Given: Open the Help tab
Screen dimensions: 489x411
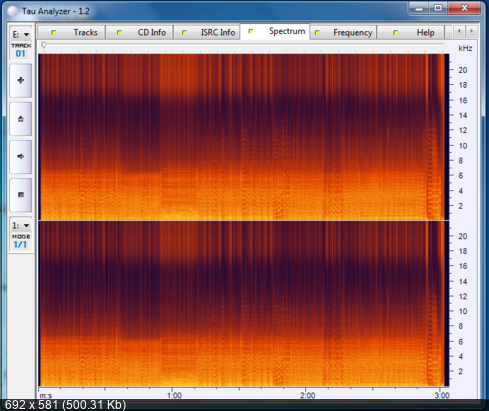Looking at the screenshot, I should (411, 33).
